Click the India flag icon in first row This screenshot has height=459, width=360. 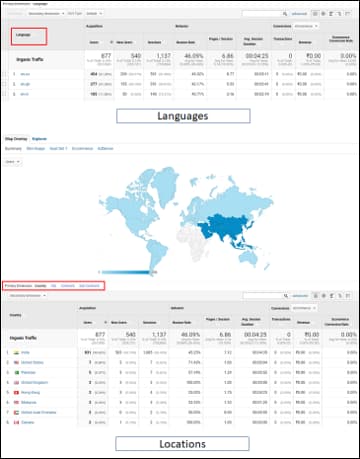(16, 352)
